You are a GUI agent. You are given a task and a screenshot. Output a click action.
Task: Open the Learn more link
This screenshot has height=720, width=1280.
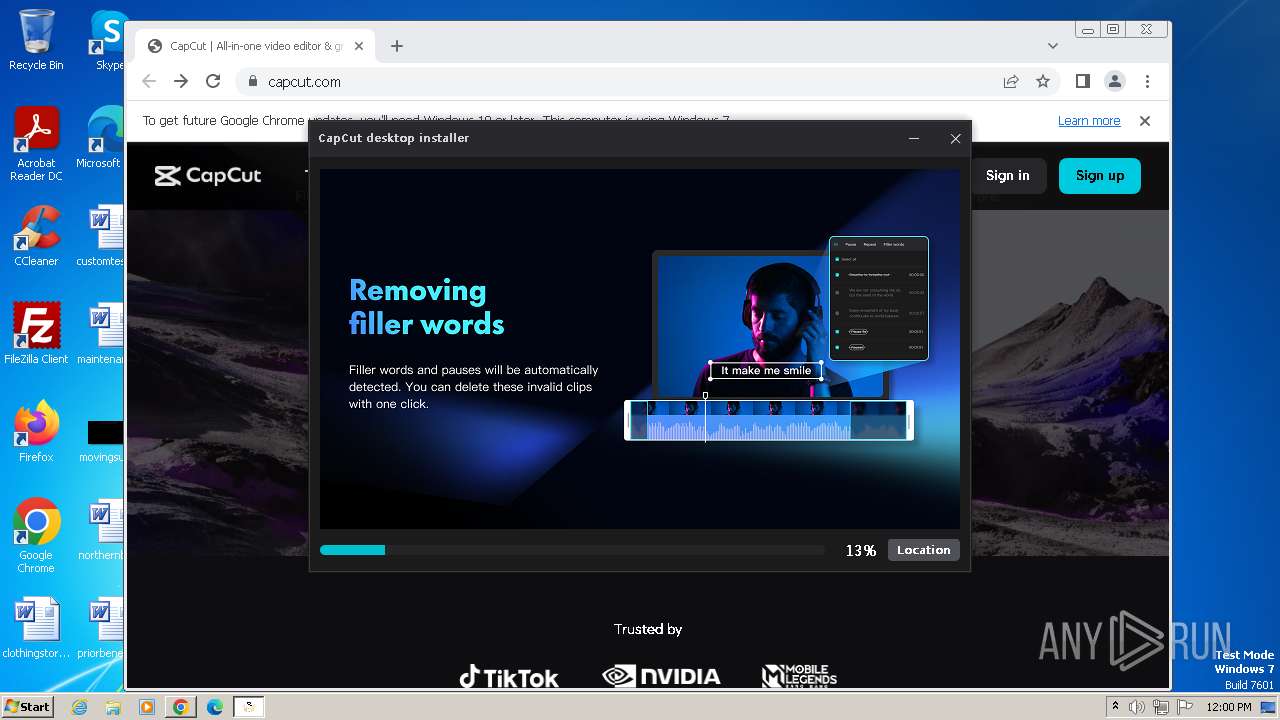[1089, 121]
